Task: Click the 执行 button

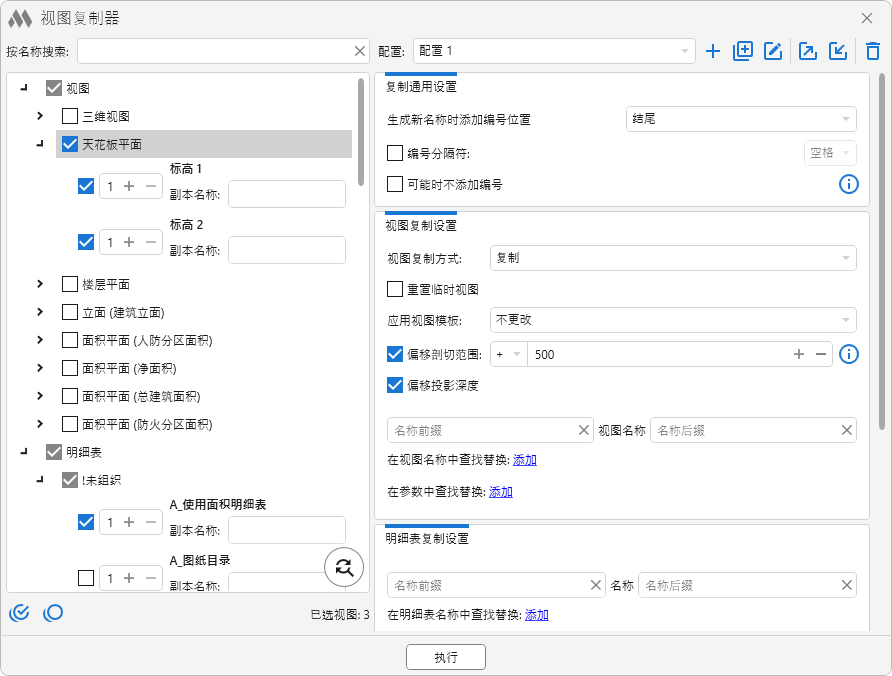Action: click(x=446, y=657)
